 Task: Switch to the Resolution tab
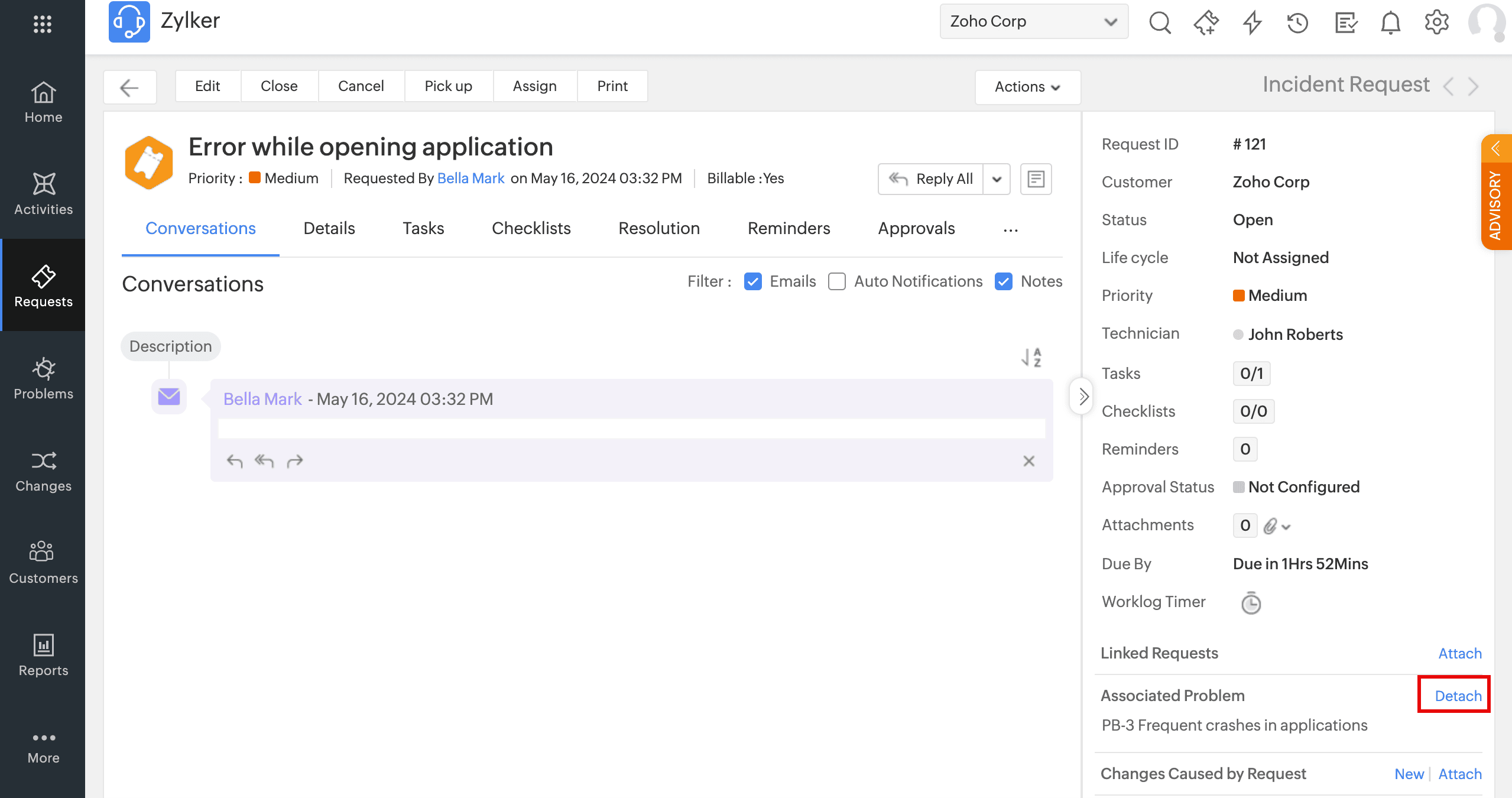click(x=658, y=228)
